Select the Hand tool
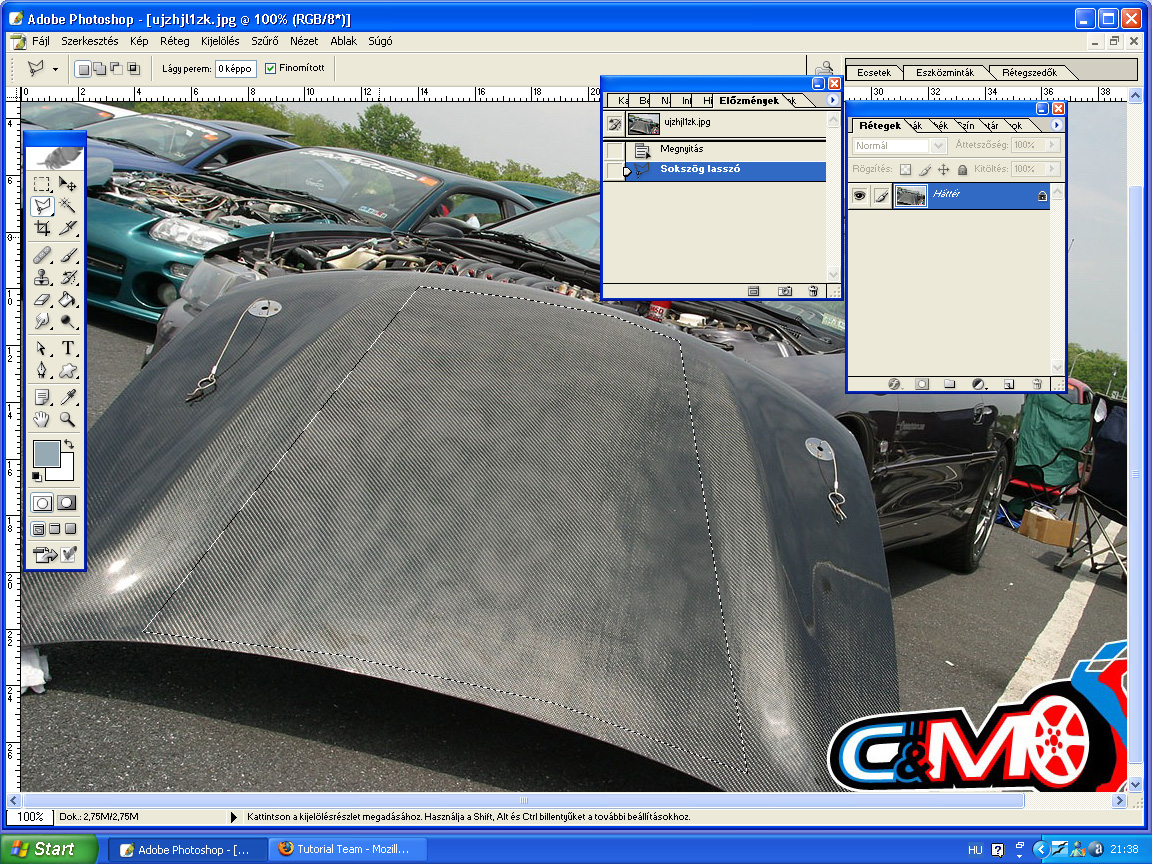Viewport: 1152px width, 864px height. 42,419
